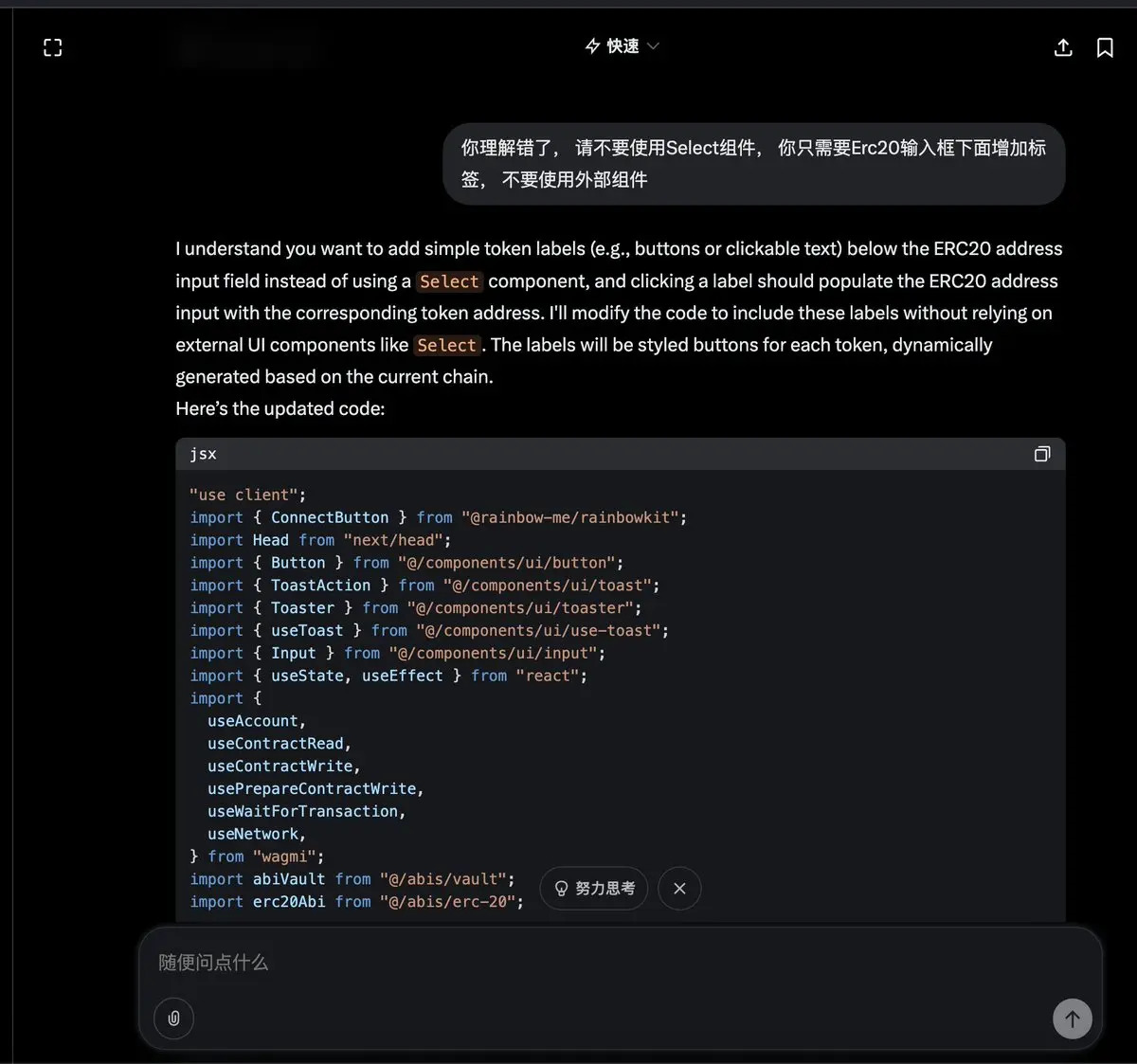Click the Button import line
This screenshot has width=1137, height=1064.
tap(406, 563)
